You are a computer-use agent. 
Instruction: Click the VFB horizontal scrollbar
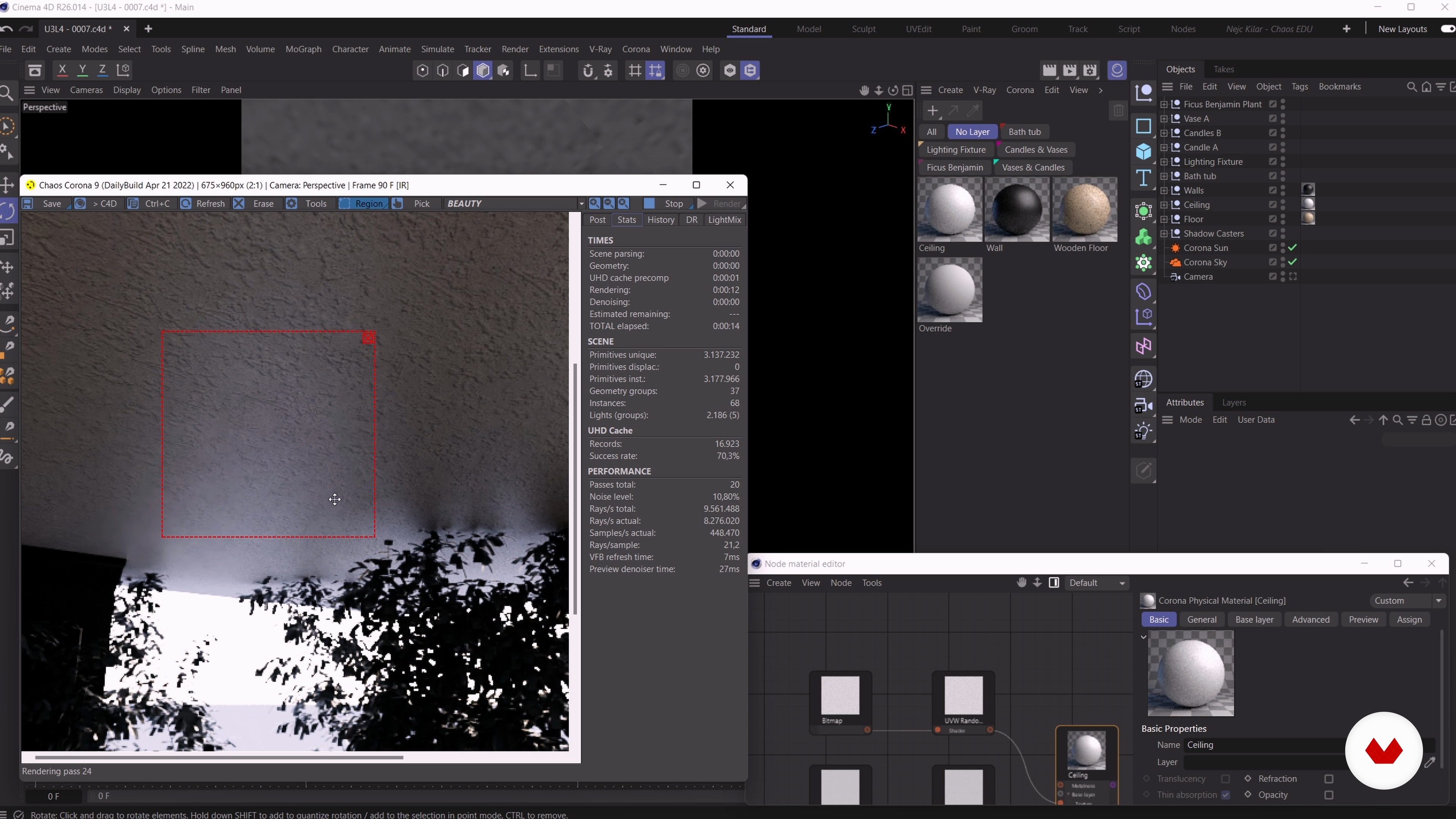(x=219, y=758)
